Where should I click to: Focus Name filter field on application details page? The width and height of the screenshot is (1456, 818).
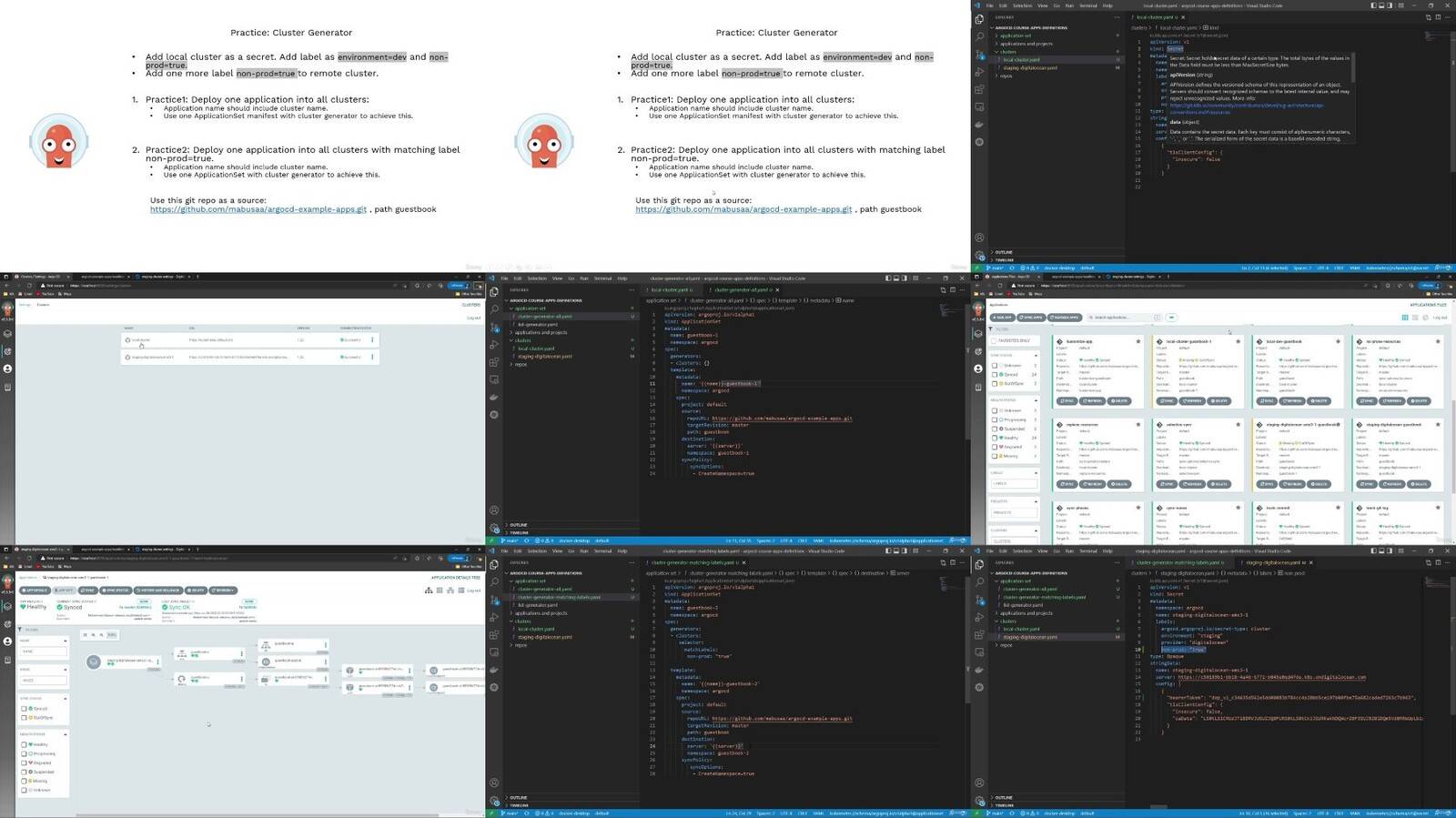(x=43, y=651)
